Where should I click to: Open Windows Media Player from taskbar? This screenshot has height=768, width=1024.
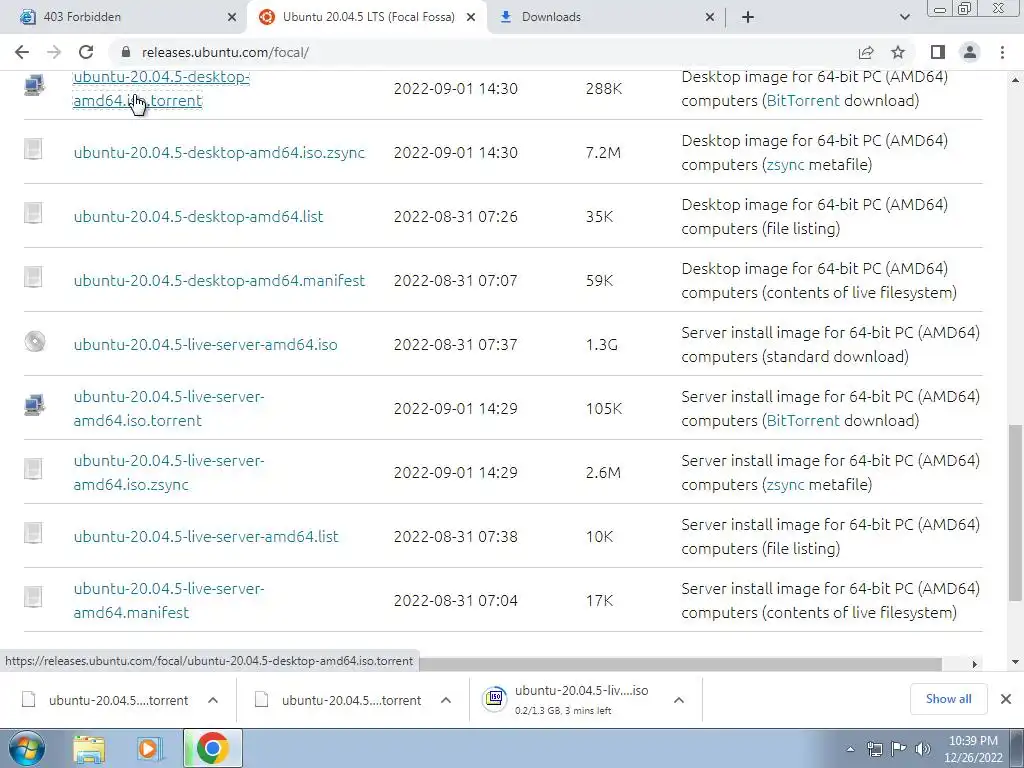coord(148,748)
